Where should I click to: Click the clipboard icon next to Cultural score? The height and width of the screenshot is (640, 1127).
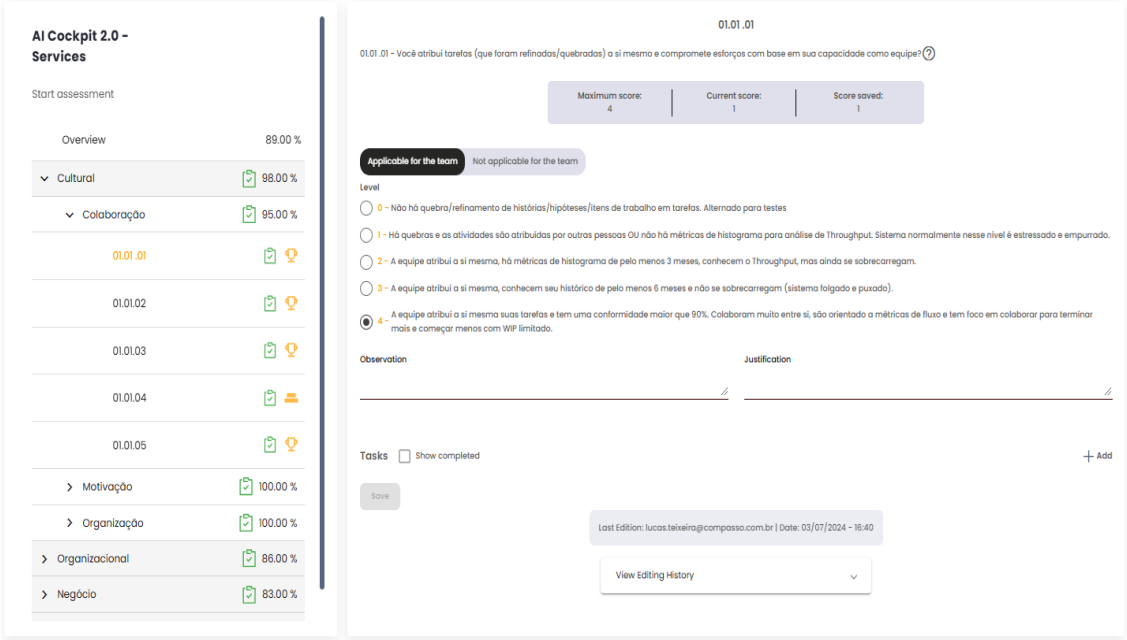coord(248,179)
